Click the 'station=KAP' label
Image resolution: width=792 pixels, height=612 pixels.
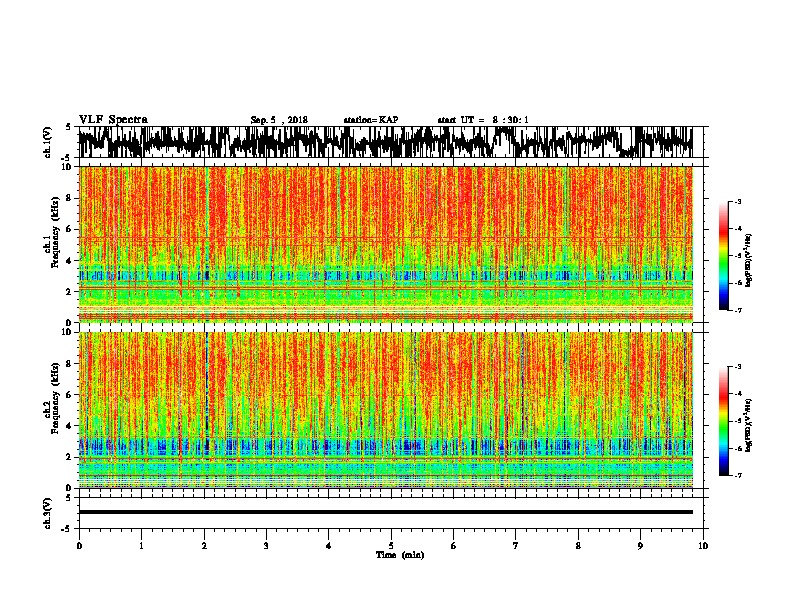pos(371,120)
